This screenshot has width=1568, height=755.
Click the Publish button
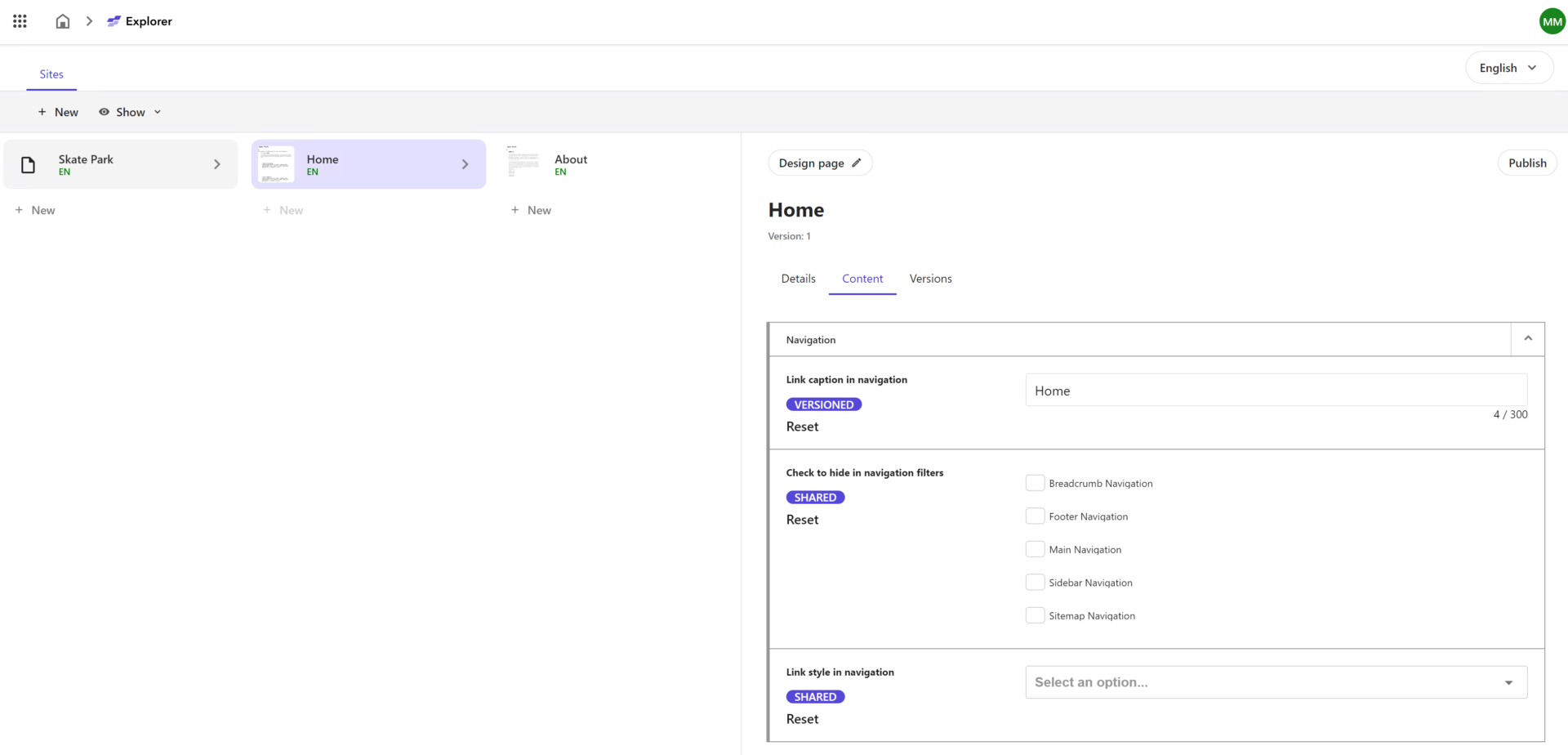1526,163
